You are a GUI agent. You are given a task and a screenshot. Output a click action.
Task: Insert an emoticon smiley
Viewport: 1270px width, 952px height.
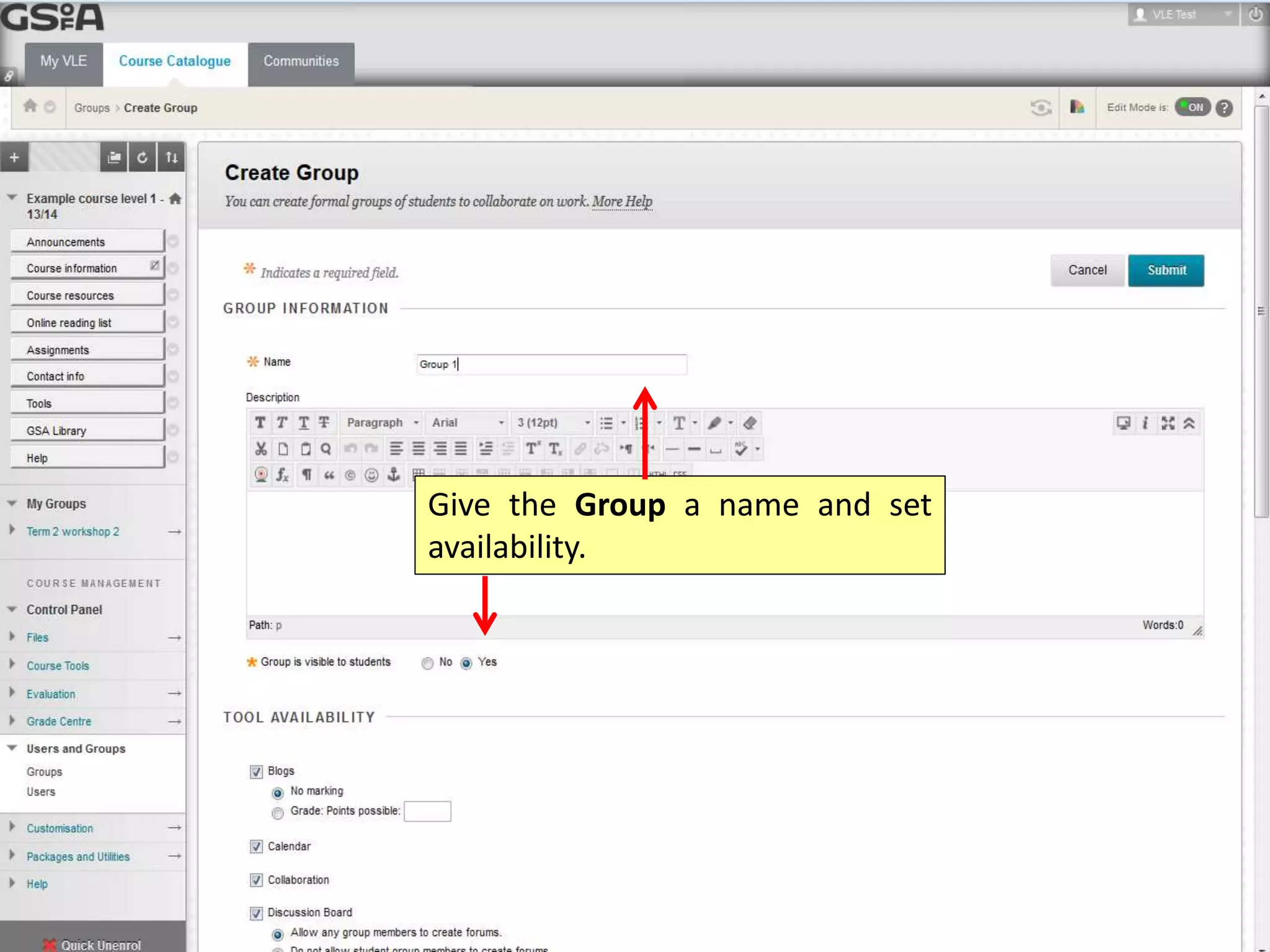tap(371, 475)
